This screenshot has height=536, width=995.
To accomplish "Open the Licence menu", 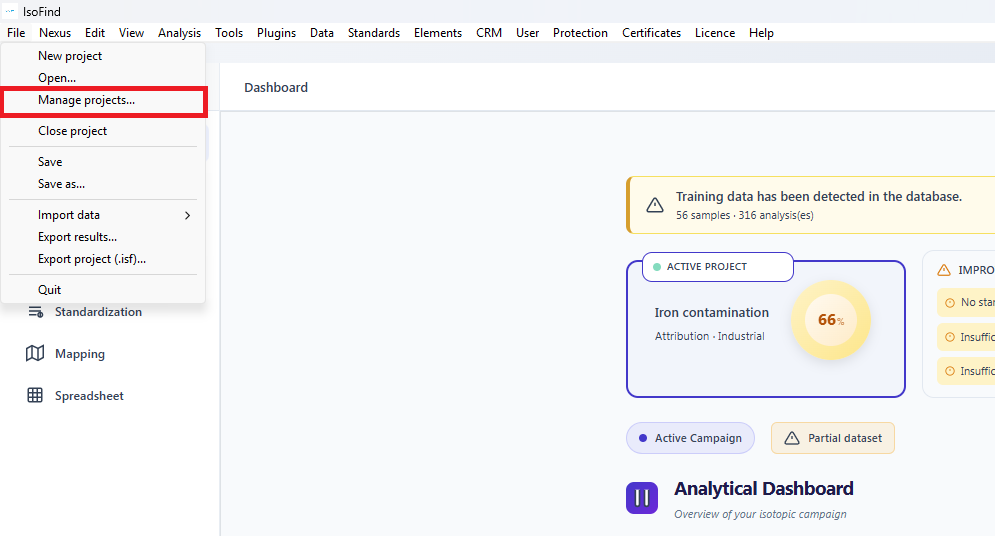I will [715, 33].
